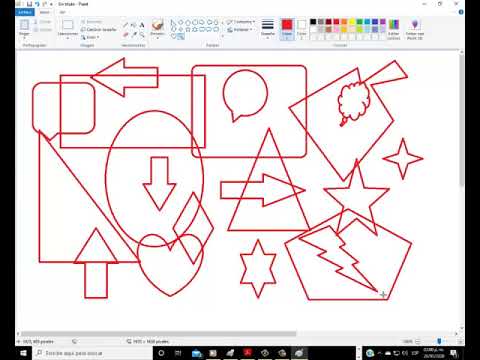
Task: Select the Fill with color bucket tool
Action: coord(134,25)
